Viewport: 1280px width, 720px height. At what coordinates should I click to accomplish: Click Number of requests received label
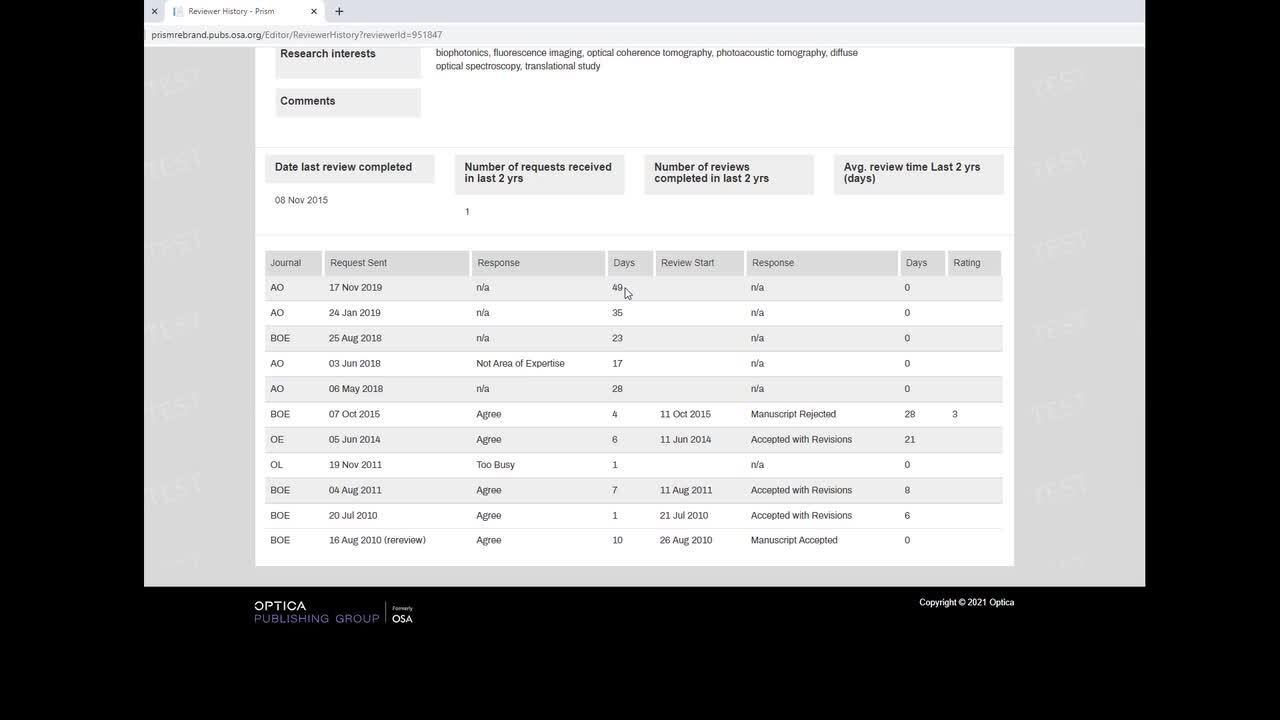(538, 173)
